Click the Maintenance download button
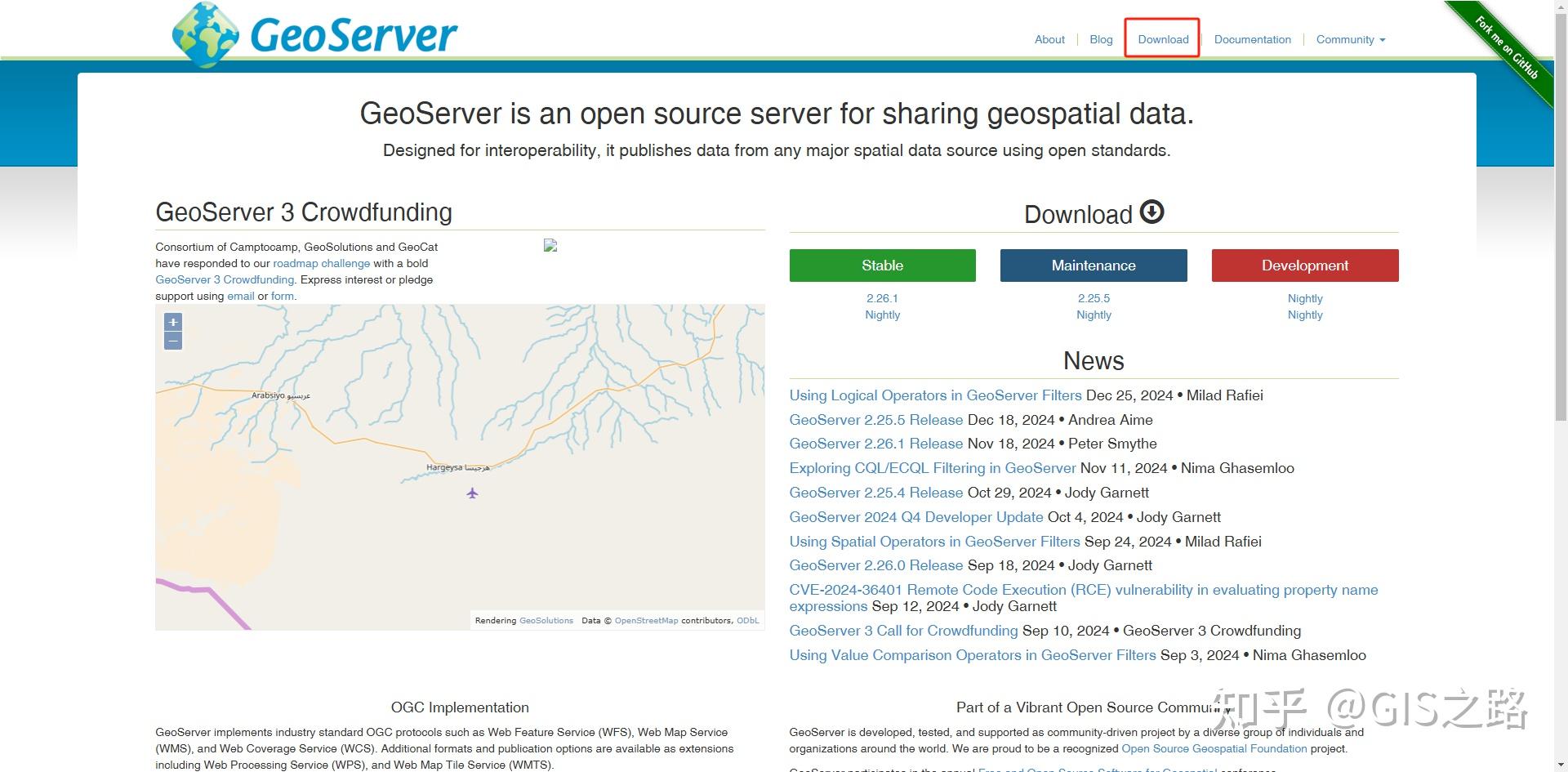 [1094, 265]
